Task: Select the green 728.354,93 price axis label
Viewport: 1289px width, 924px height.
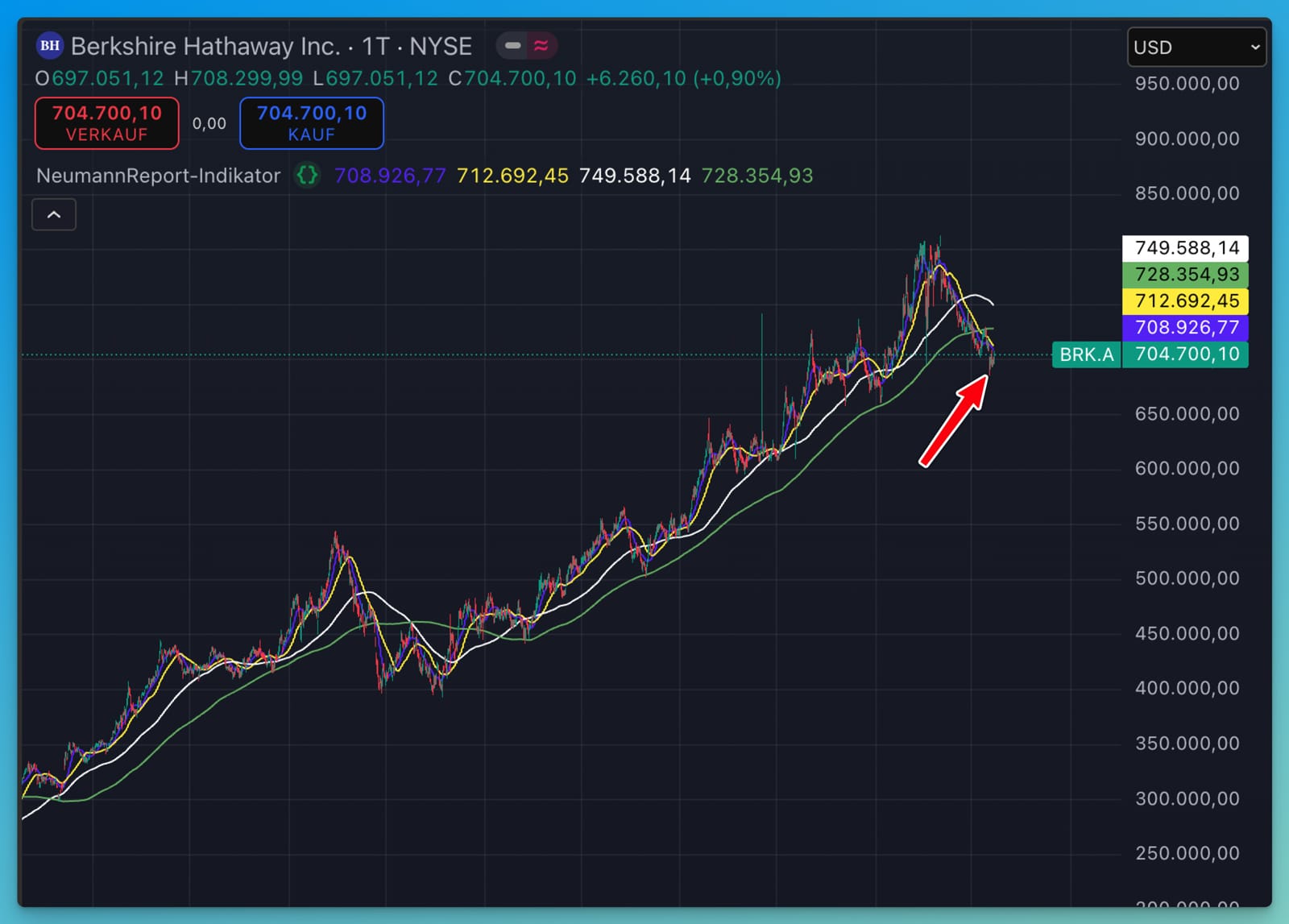Action: [x=1185, y=275]
